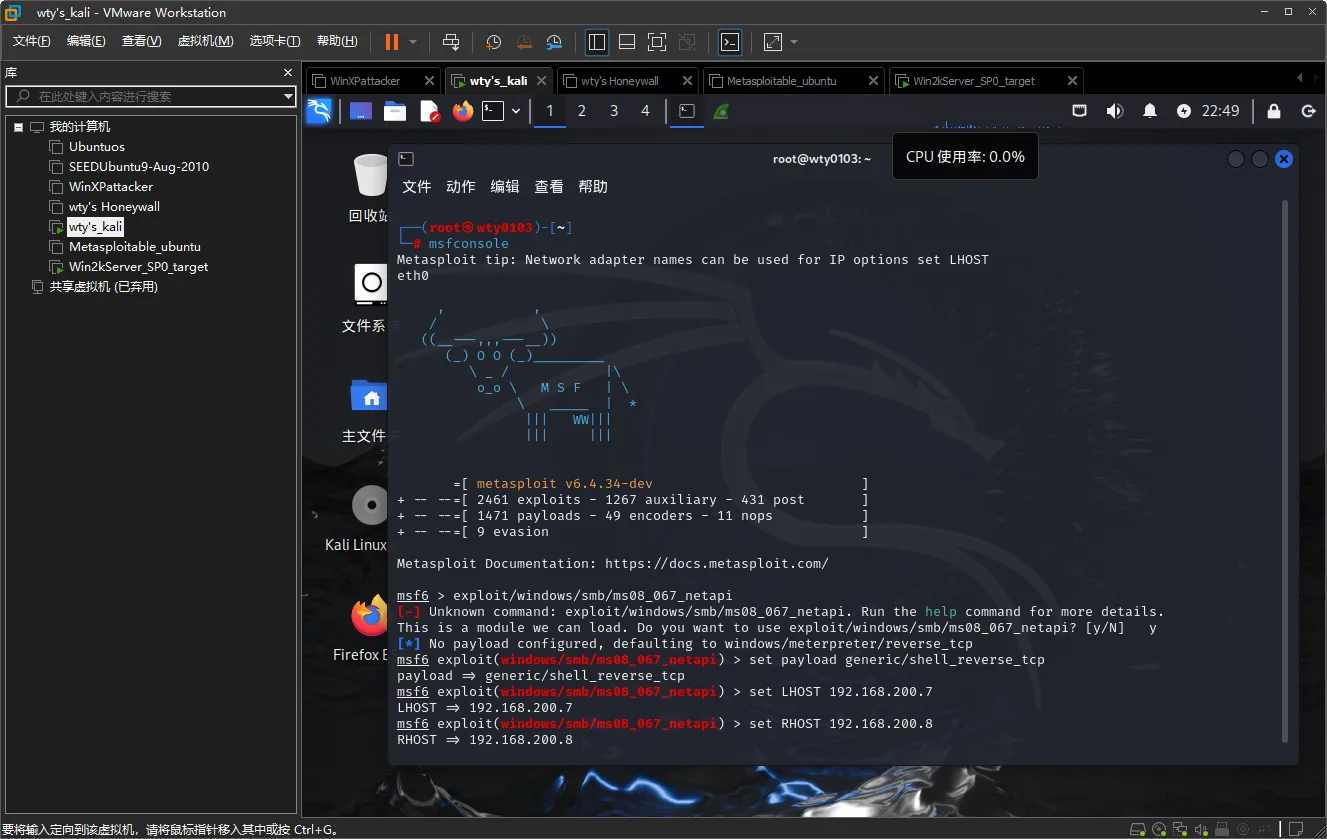
Task: Click the CD/DVD drive status bar icon
Action: [x=1159, y=829]
